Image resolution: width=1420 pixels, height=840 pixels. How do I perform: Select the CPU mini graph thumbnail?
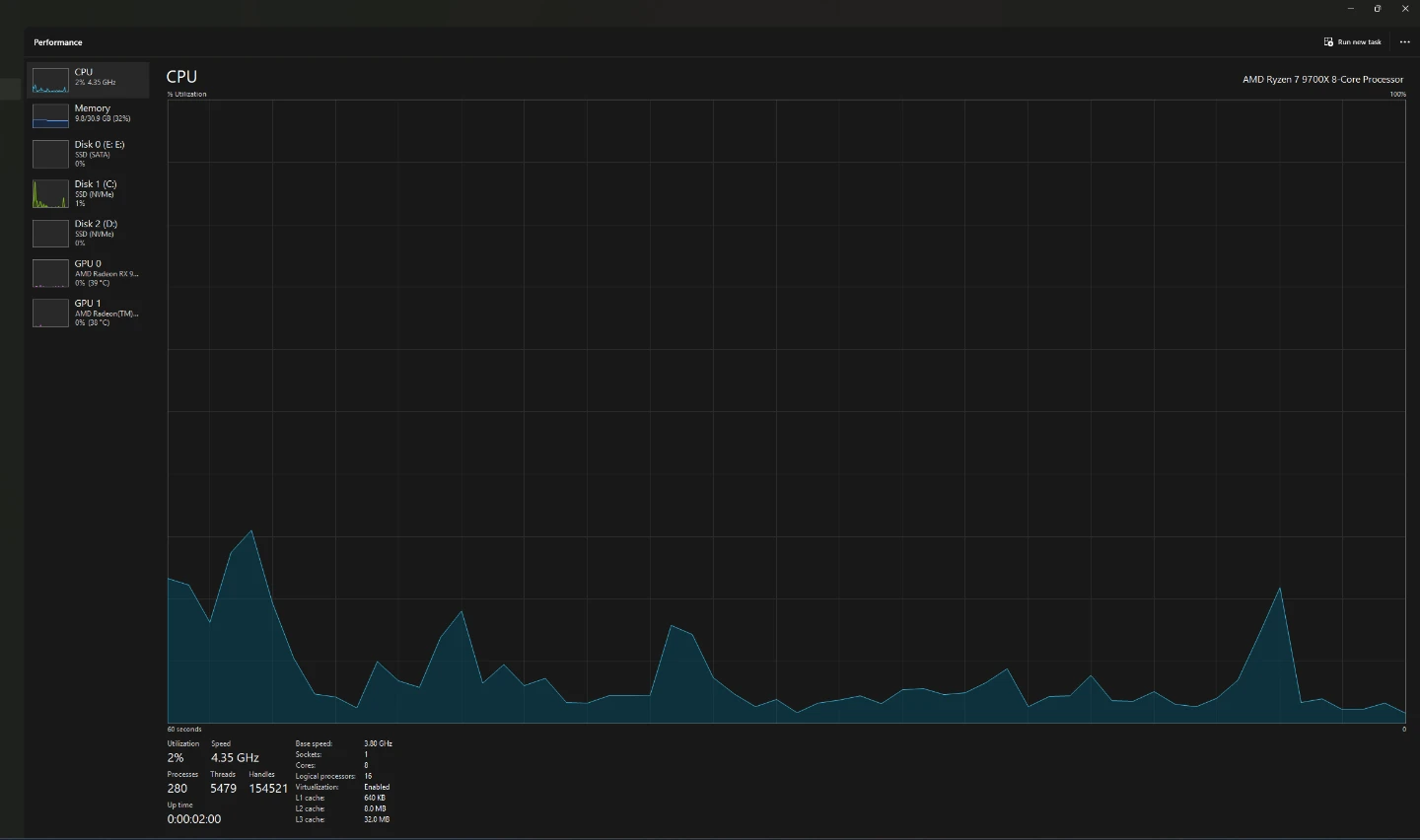point(50,80)
